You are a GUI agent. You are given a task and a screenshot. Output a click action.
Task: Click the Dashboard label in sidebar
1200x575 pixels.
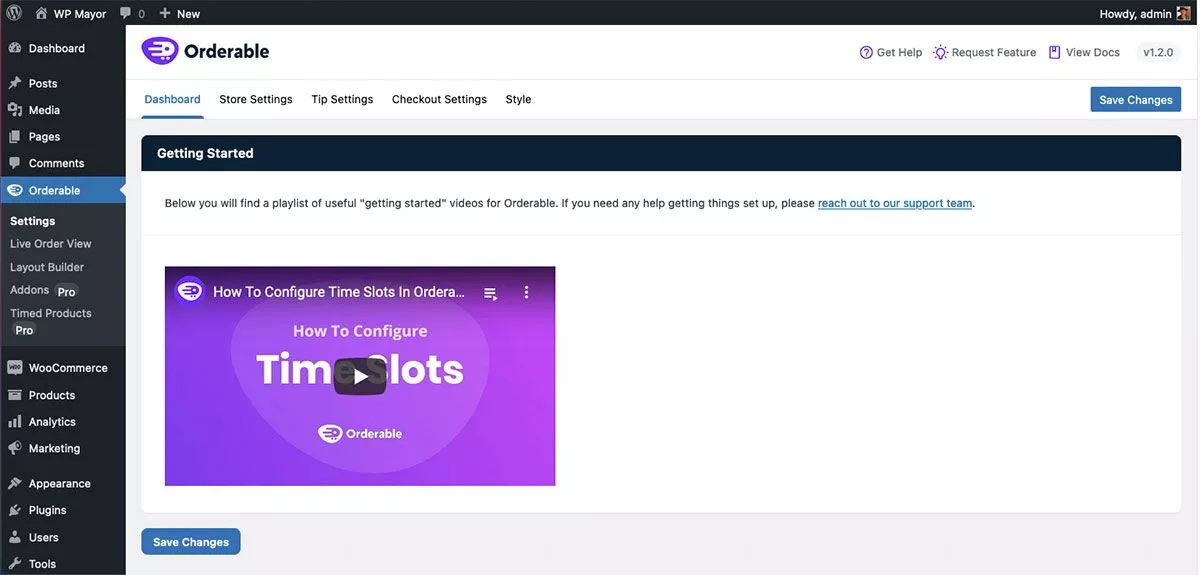pyautogui.click(x=57, y=48)
